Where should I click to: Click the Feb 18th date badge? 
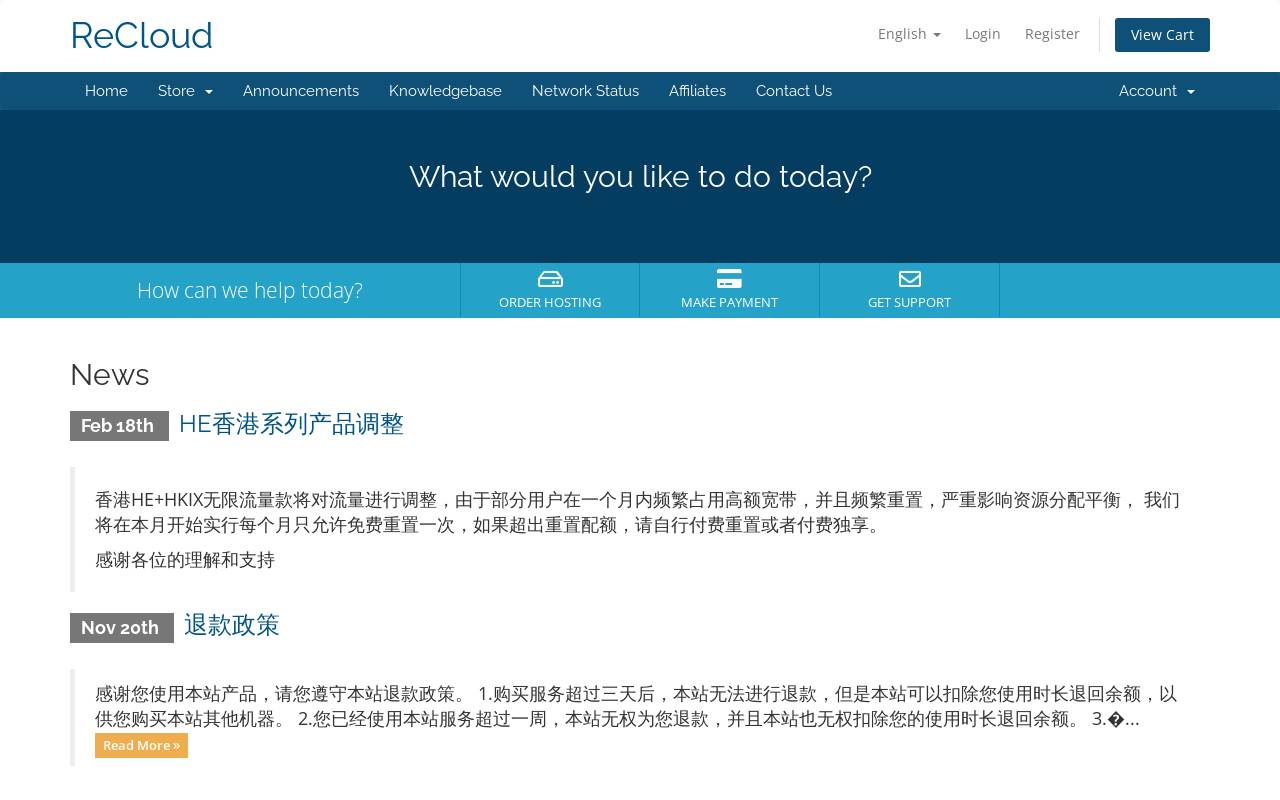coord(119,426)
